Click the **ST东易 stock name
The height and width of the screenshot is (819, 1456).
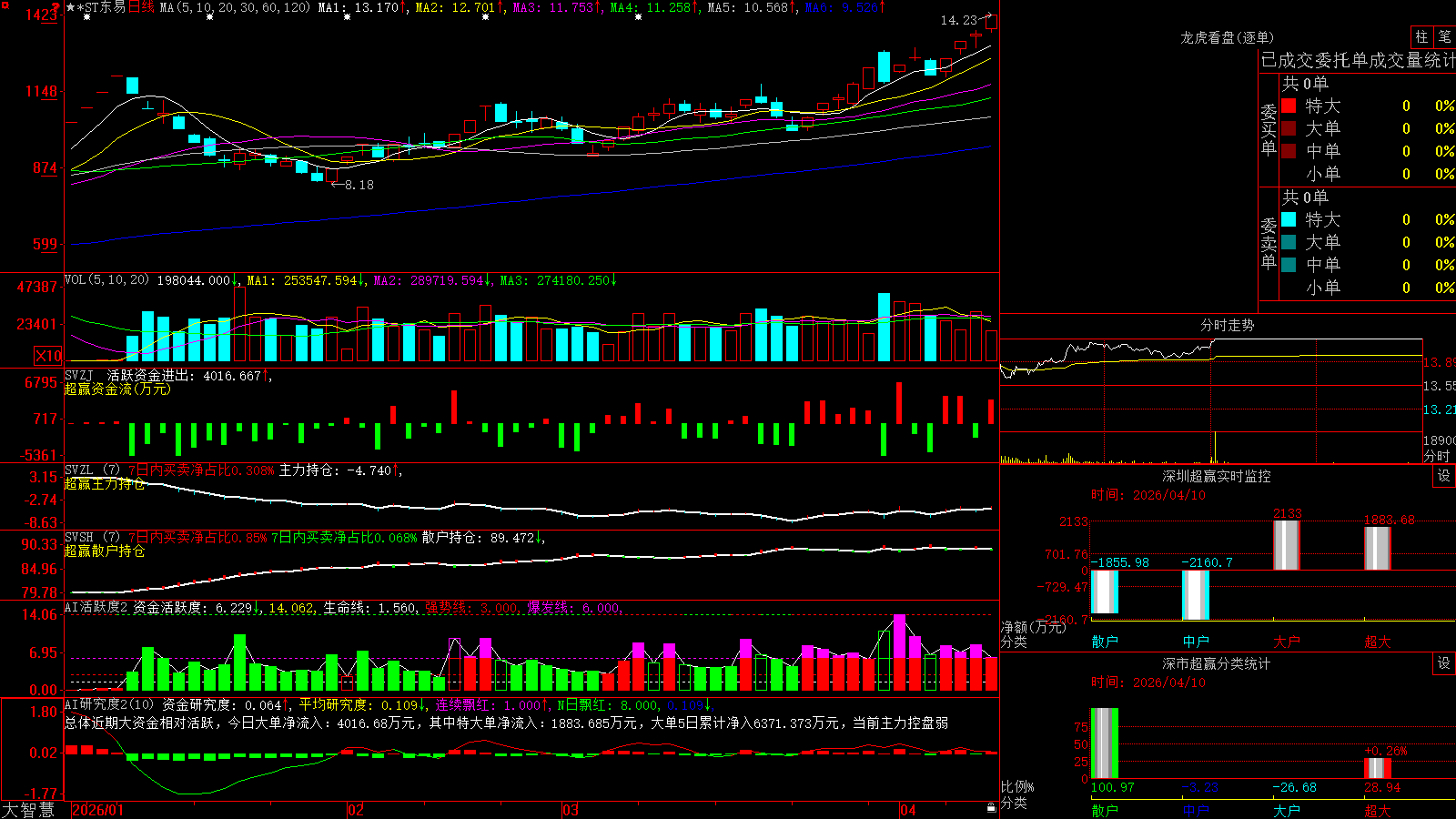click(96, 7)
